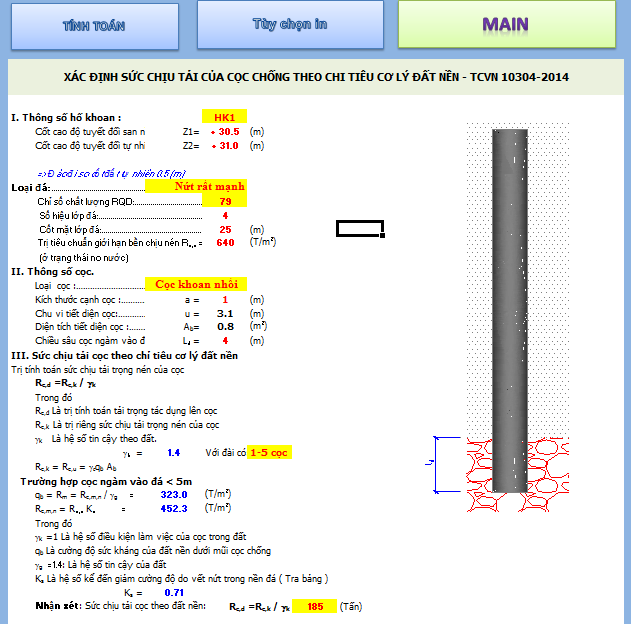Open pile type cell Cọc khoan nhôi
Screen dimensions: 631x624
pos(196,284)
